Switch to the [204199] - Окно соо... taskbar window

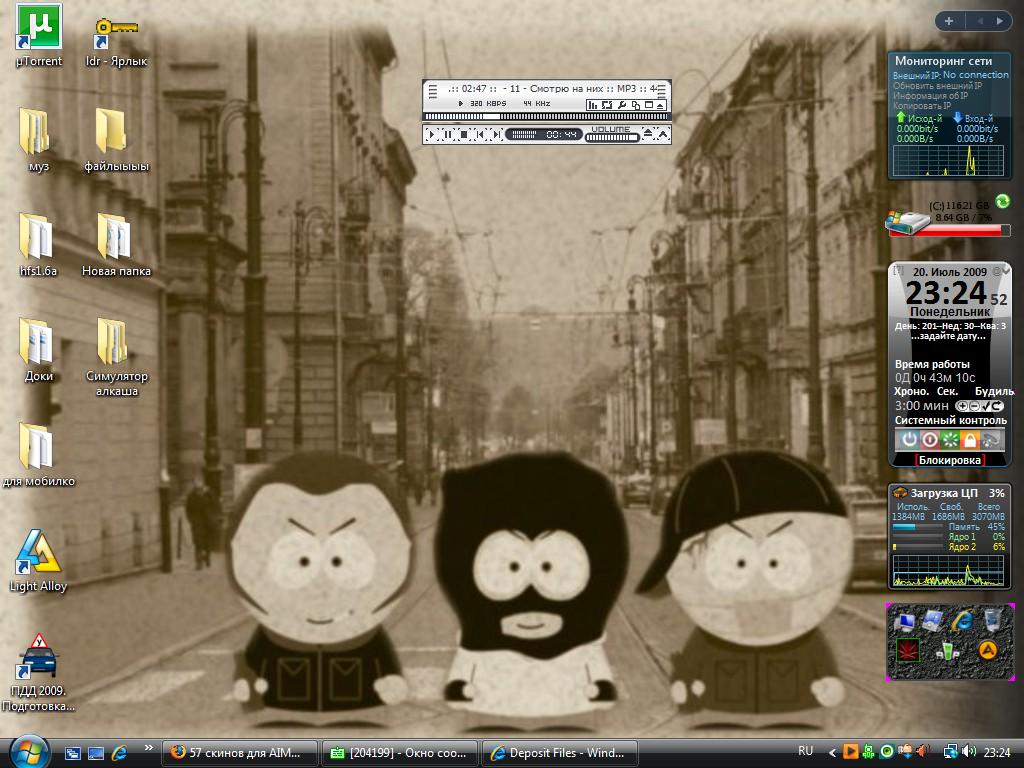[x=400, y=753]
